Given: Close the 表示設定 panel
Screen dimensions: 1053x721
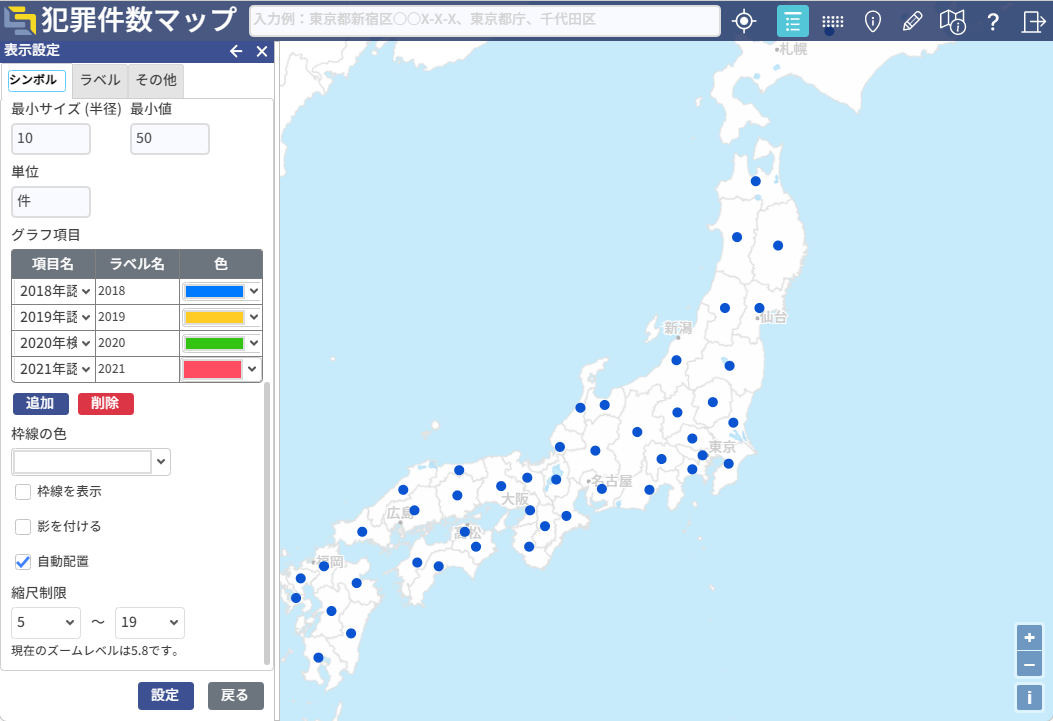Looking at the screenshot, I should point(262,51).
